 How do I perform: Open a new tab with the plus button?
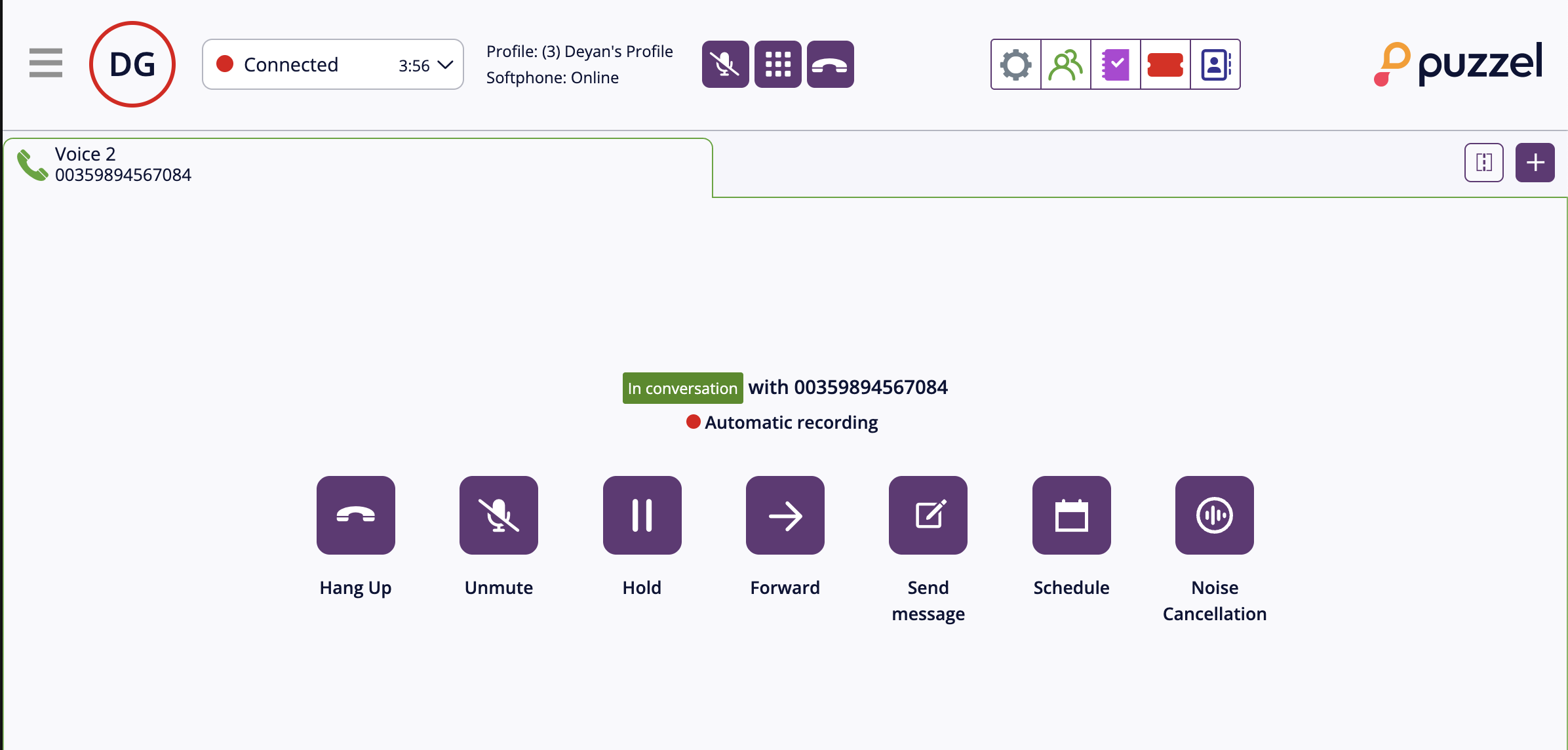[x=1535, y=162]
